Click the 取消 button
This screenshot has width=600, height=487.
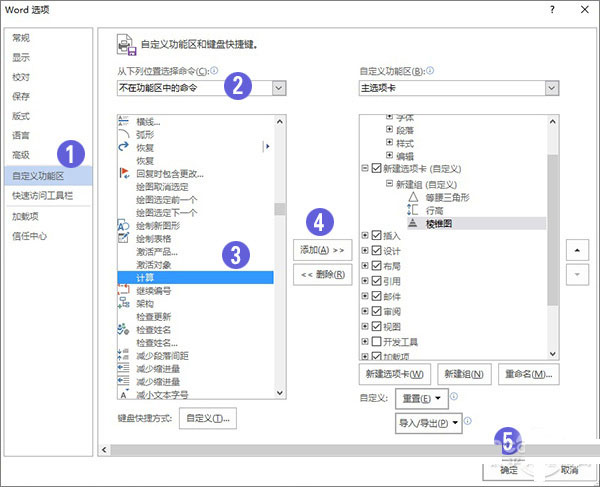[x=569, y=470]
